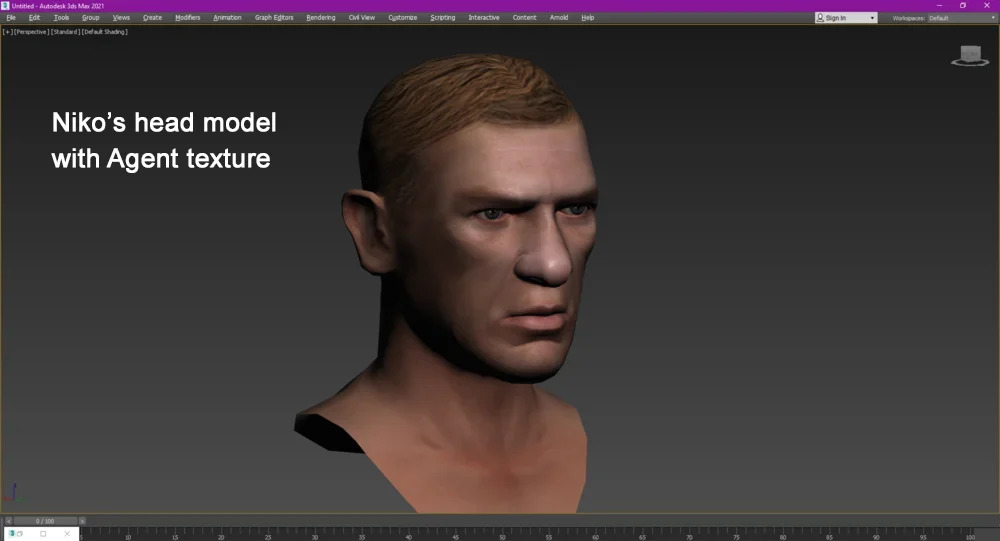
Task: Click the 3ds Max icon in bottom-left panel
Action: click(14, 534)
